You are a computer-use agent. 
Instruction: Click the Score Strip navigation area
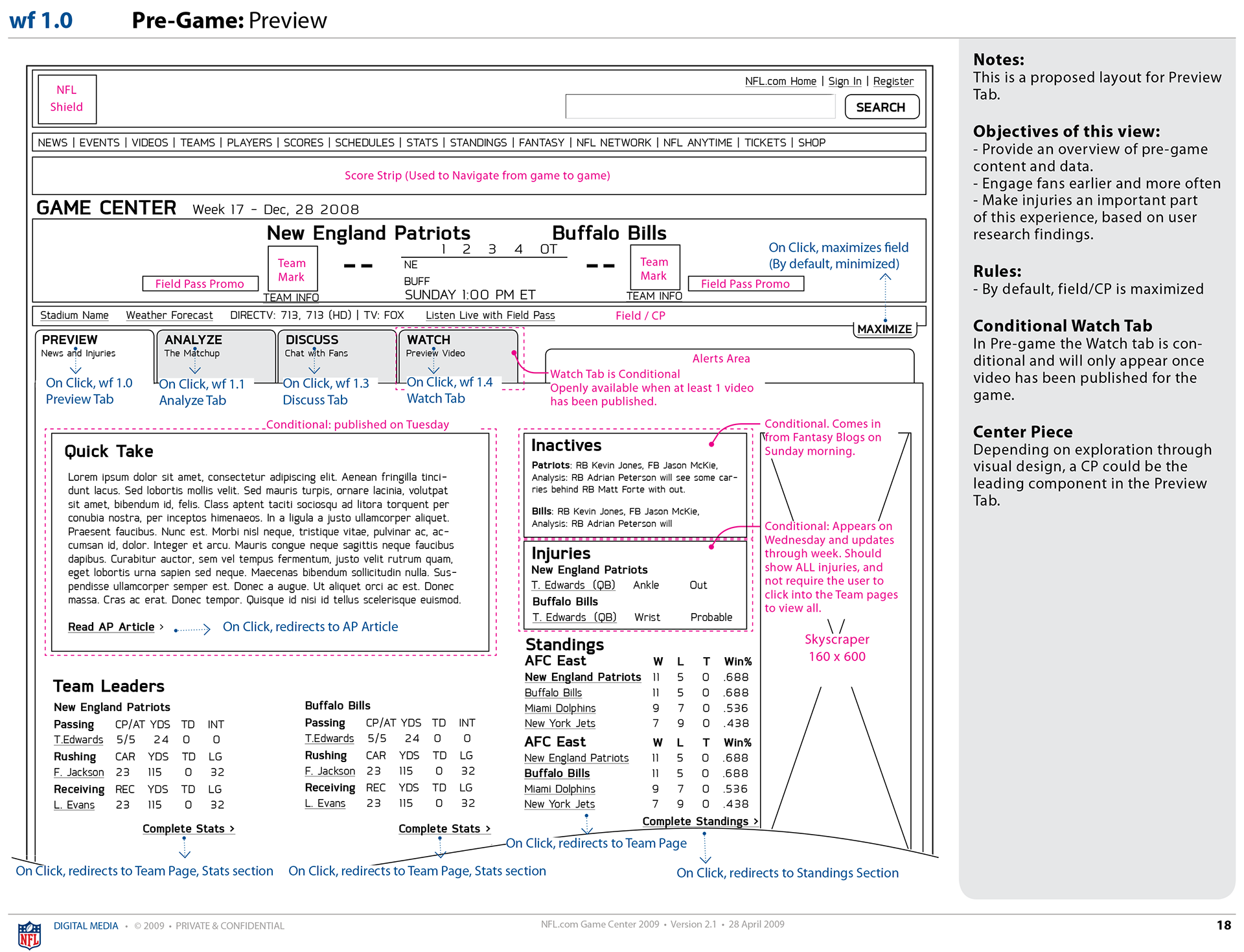coord(479,176)
